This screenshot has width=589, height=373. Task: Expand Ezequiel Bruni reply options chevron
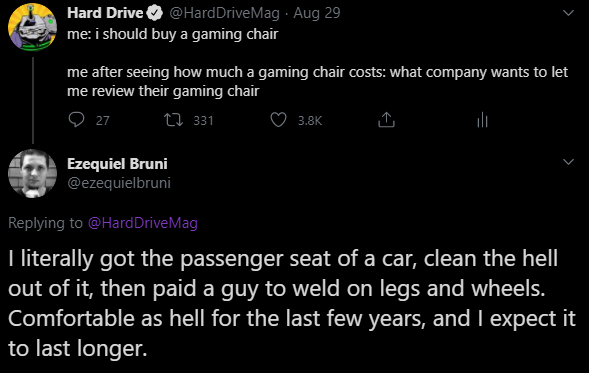[x=568, y=162]
